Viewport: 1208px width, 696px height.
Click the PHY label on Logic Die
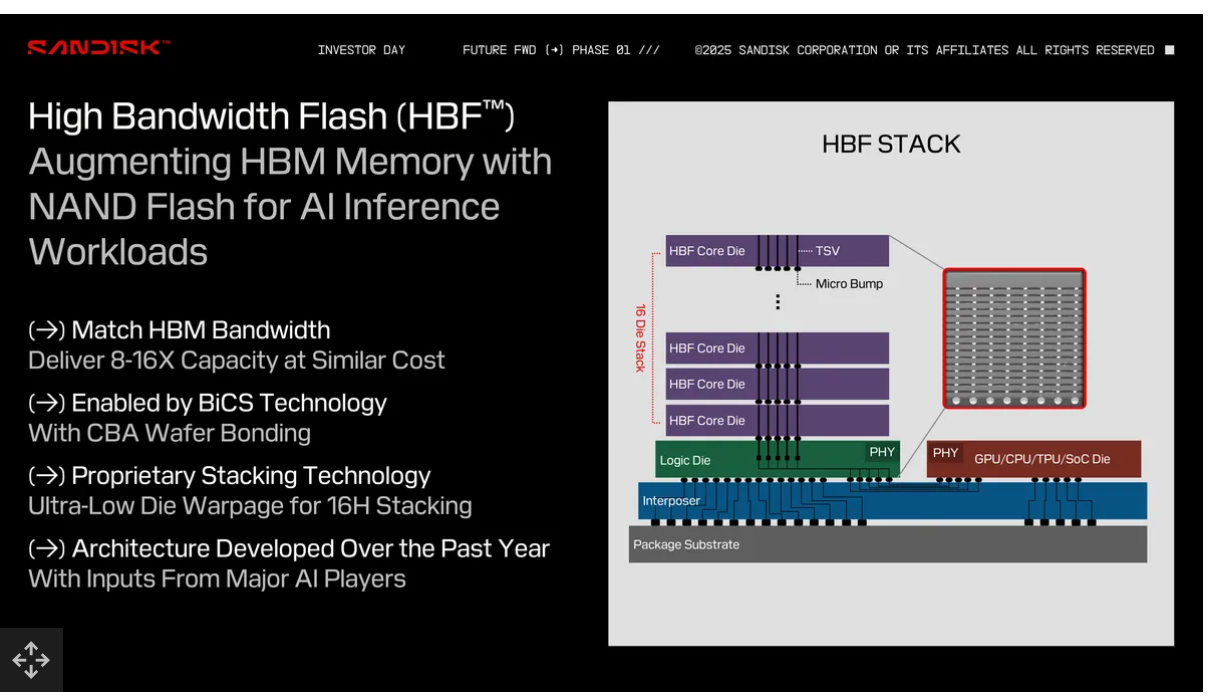coord(882,453)
